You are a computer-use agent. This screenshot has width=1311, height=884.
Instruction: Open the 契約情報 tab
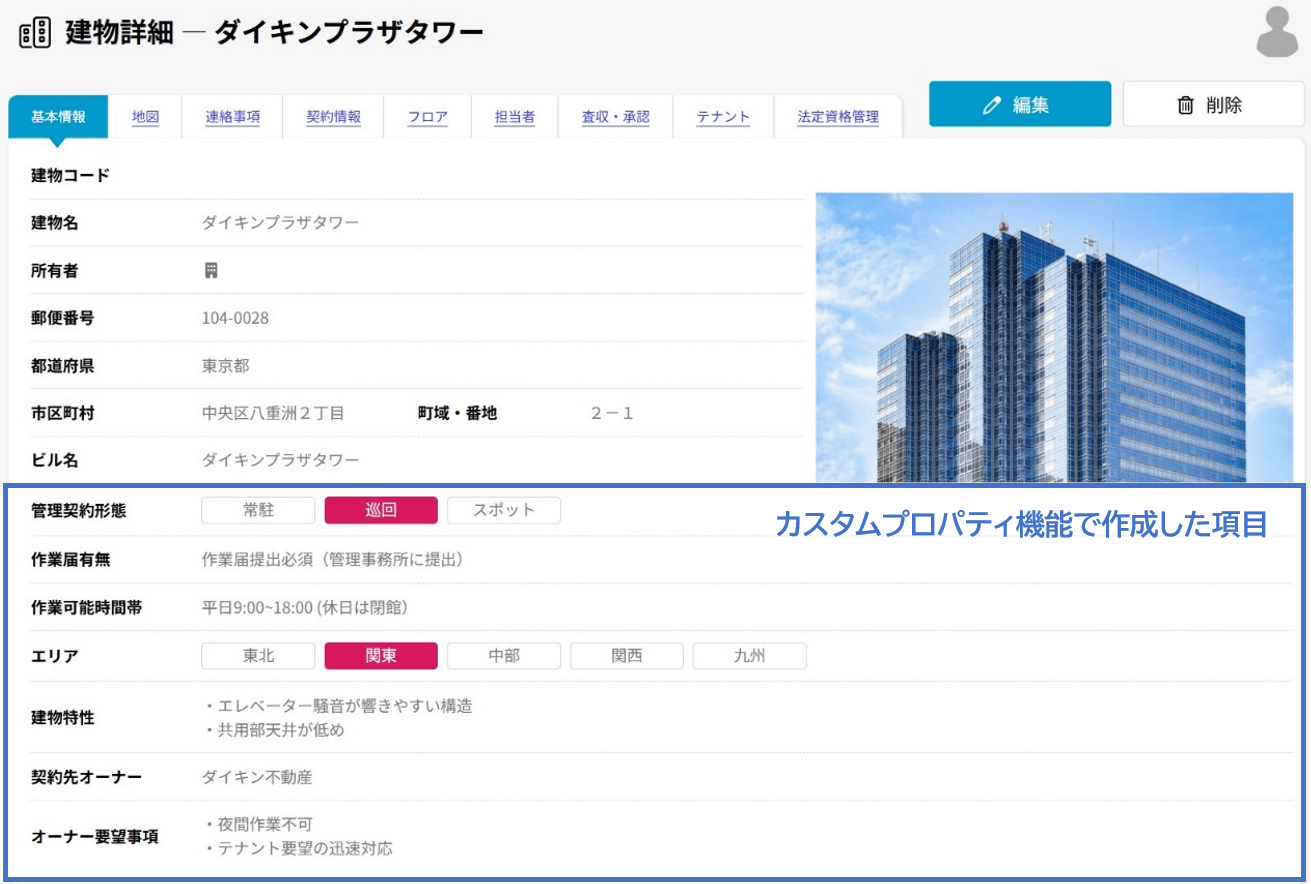[334, 117]
